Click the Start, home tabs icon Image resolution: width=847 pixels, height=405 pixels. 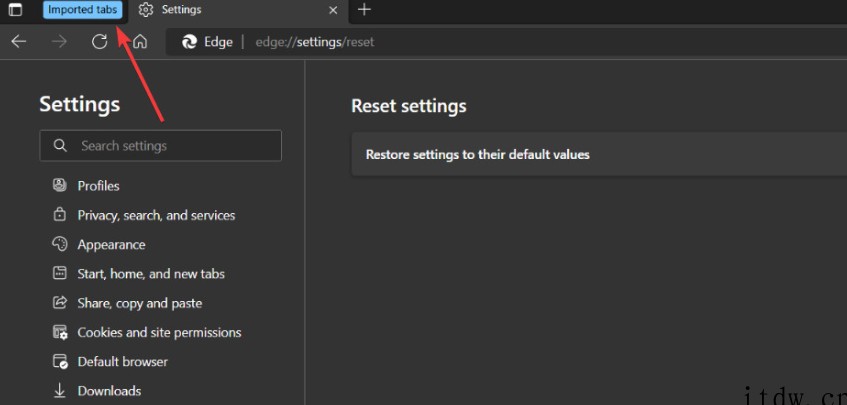pos(59,273)
